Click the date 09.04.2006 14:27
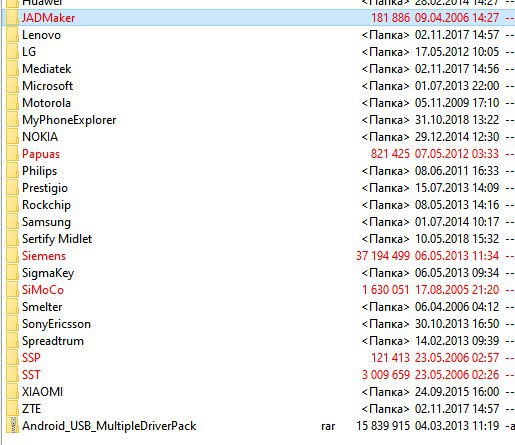 [457, 18]
